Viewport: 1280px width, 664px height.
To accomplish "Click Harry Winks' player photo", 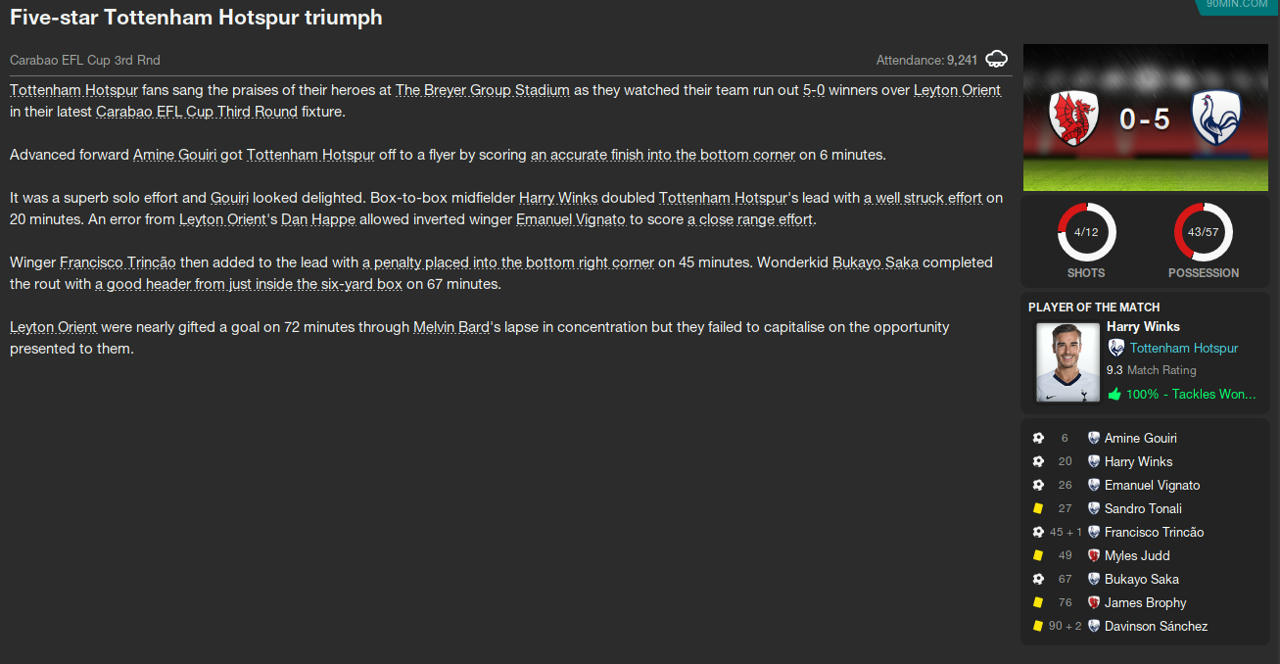I will click(1067, 362).
